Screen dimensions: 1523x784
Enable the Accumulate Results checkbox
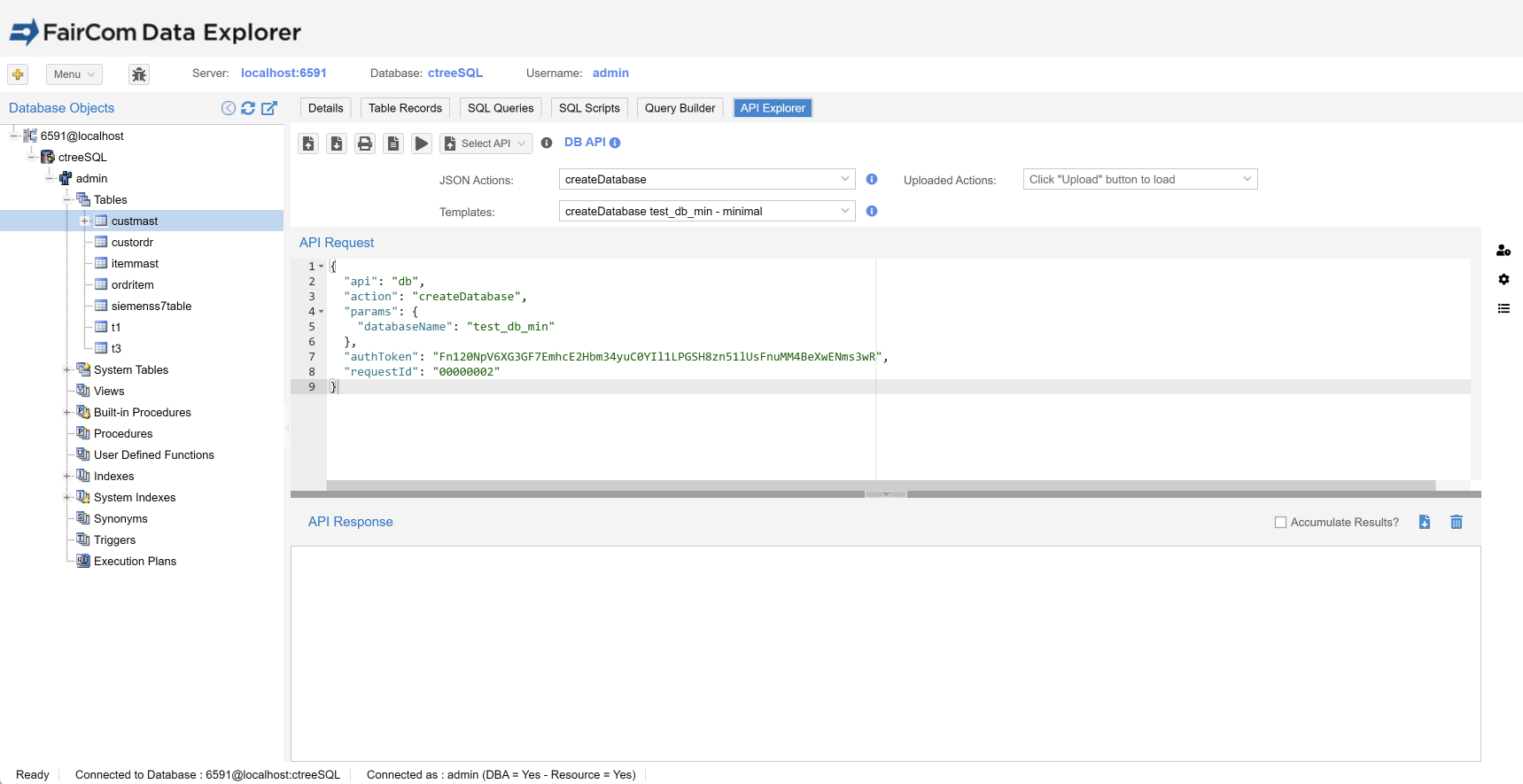(1280, 523)
